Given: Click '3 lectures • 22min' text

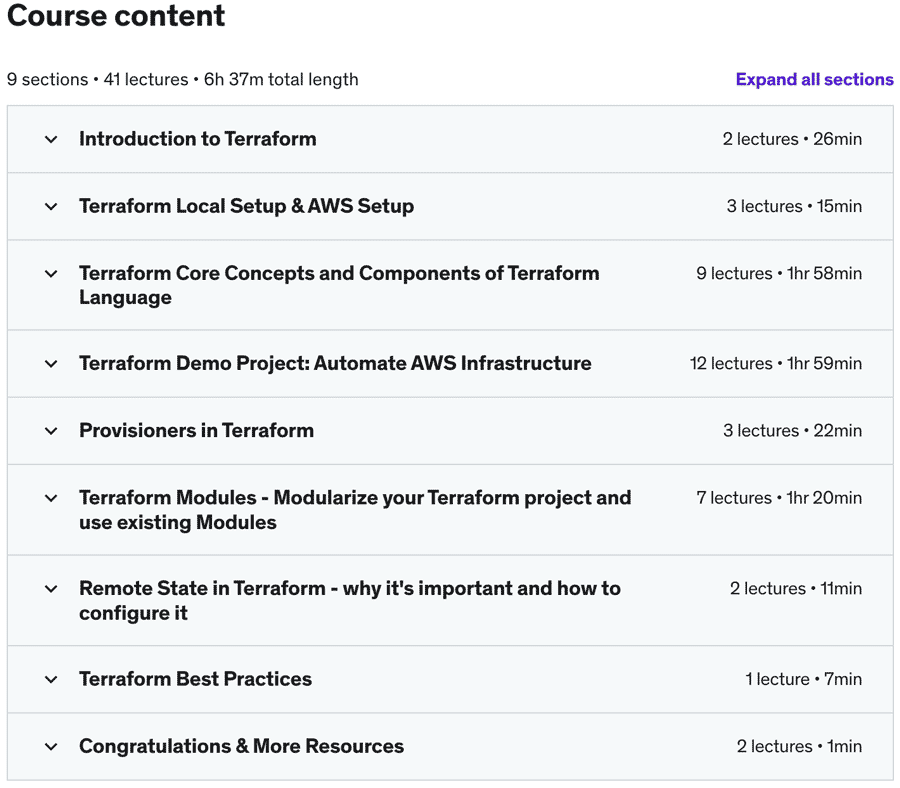Looking at the screenshot, I should pyautogui.click(x=793, y=430).
